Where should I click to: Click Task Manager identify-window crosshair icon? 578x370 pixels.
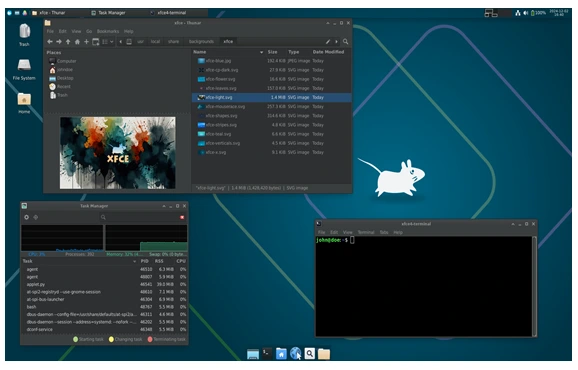[x=36, y=217]
